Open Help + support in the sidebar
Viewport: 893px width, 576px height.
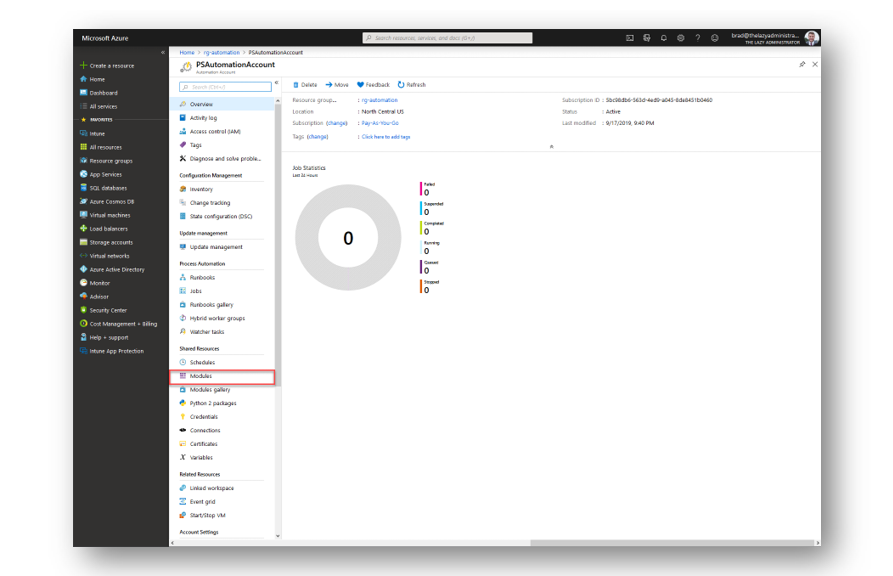(104, 338)
